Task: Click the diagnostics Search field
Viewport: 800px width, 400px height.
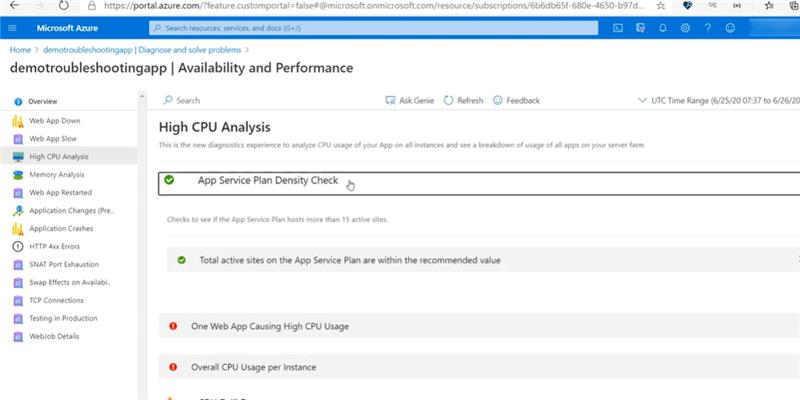Action: [x=188, y=101]
